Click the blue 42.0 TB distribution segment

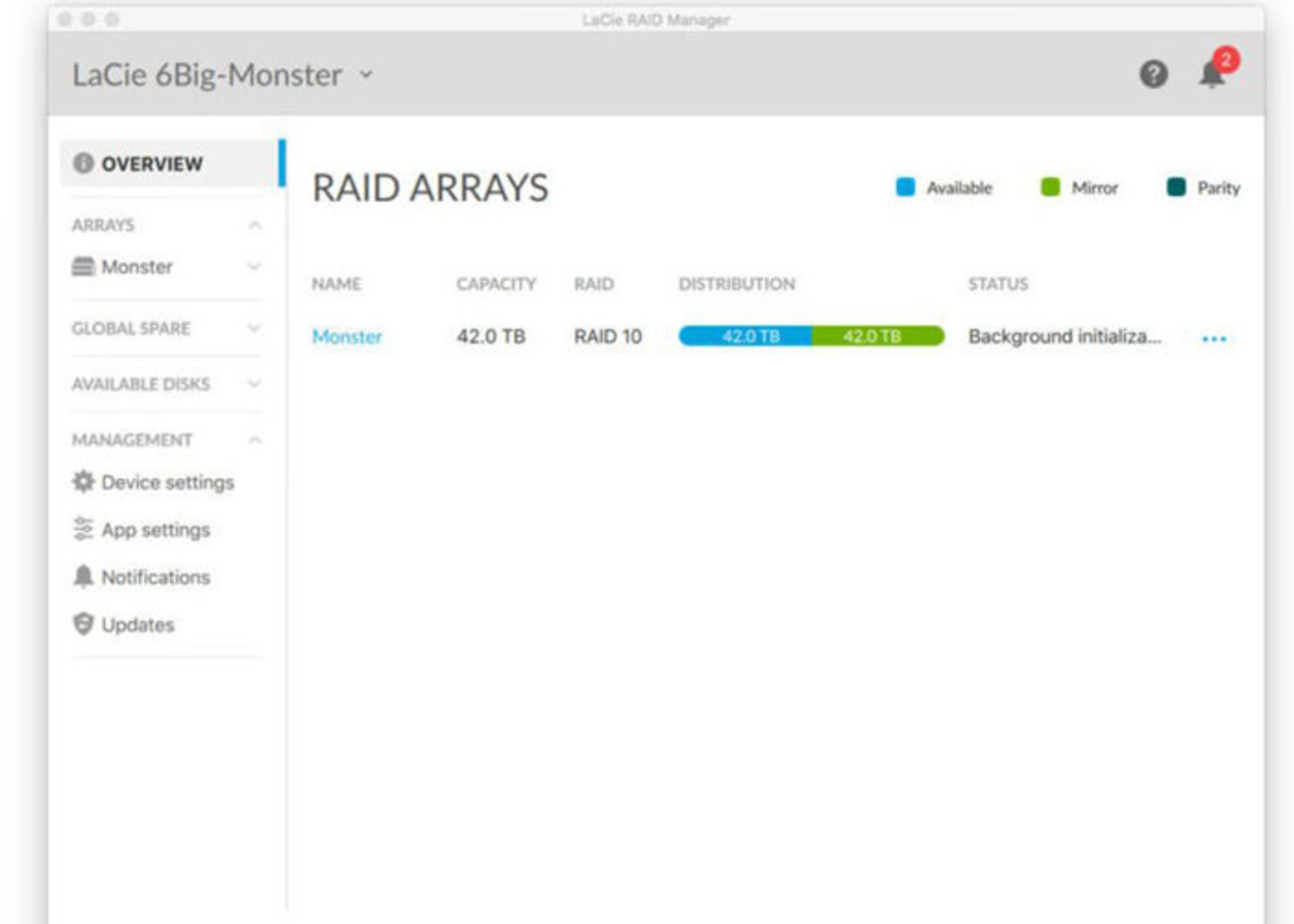click(x=745, y=336)
